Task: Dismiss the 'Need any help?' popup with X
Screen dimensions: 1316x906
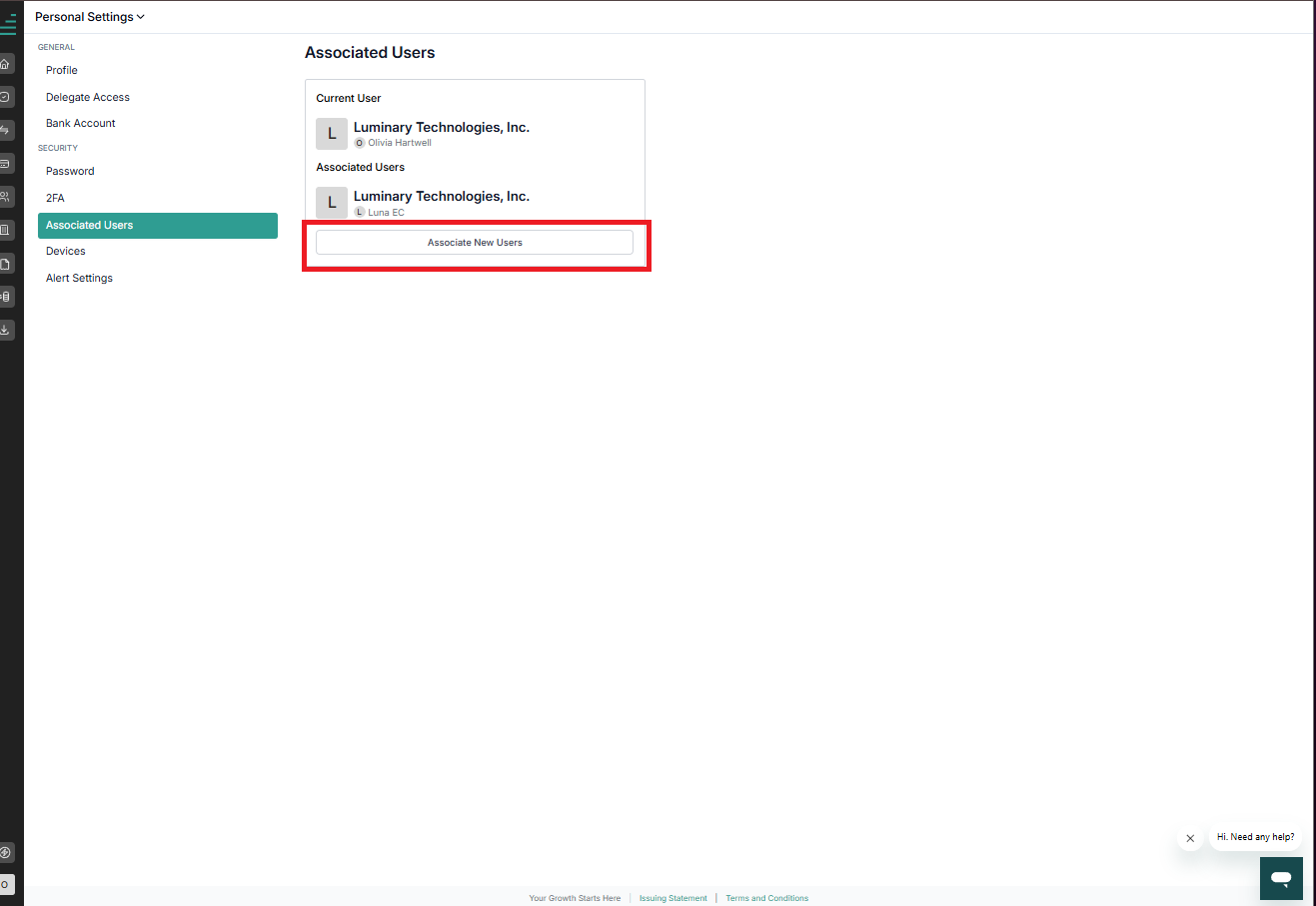Action: (x=1190, y=838)
